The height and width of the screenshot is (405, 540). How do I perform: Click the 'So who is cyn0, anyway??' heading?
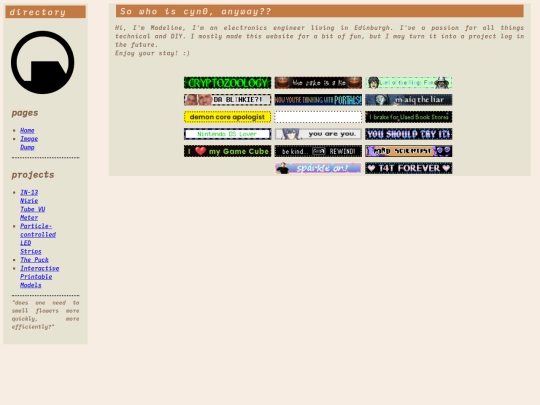coord(320,11)
